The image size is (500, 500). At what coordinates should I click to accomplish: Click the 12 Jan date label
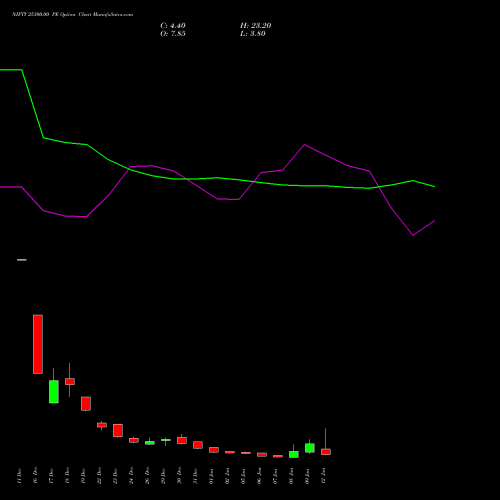pyautogui.click(x=323, y=476)
